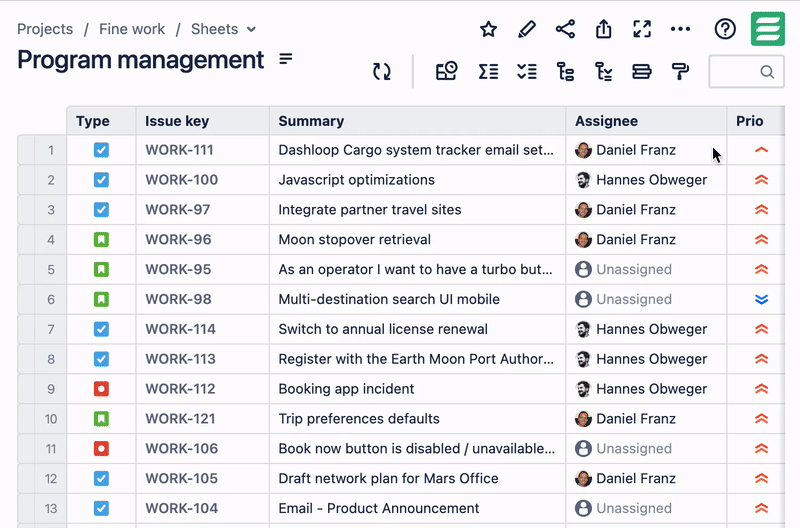
Task: Click the sigma sum-up toolbar icon
Action: [488, 71]
